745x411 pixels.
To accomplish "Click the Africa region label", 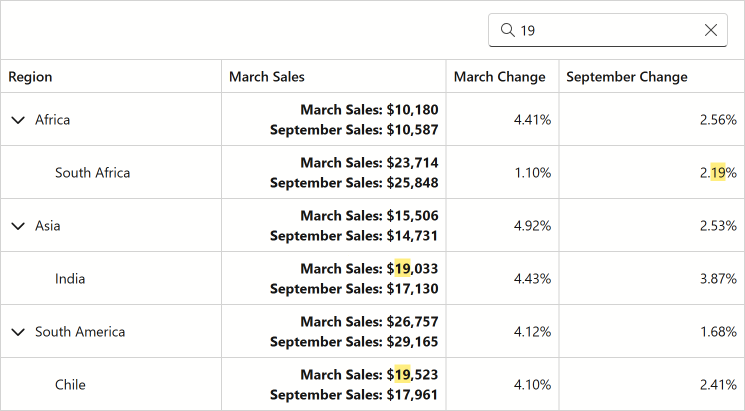I will pos(52,120).
